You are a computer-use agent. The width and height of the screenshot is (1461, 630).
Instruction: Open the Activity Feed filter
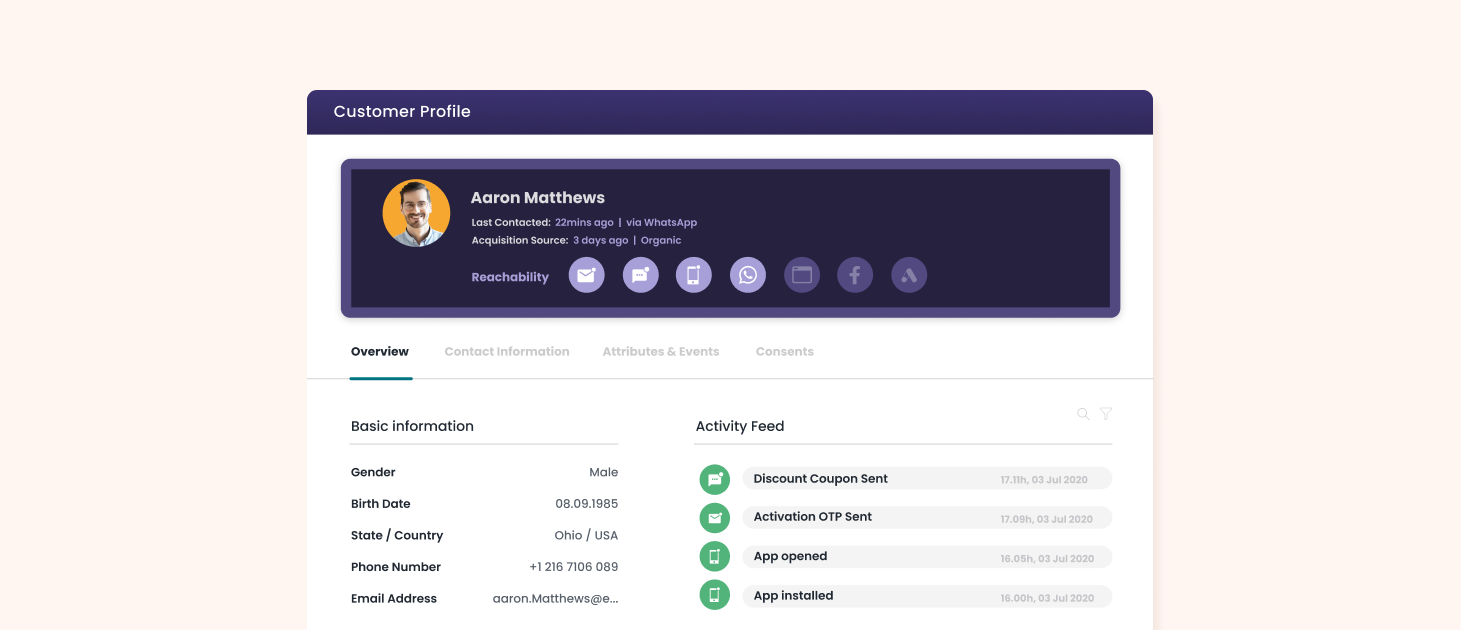coord(1106,414)
